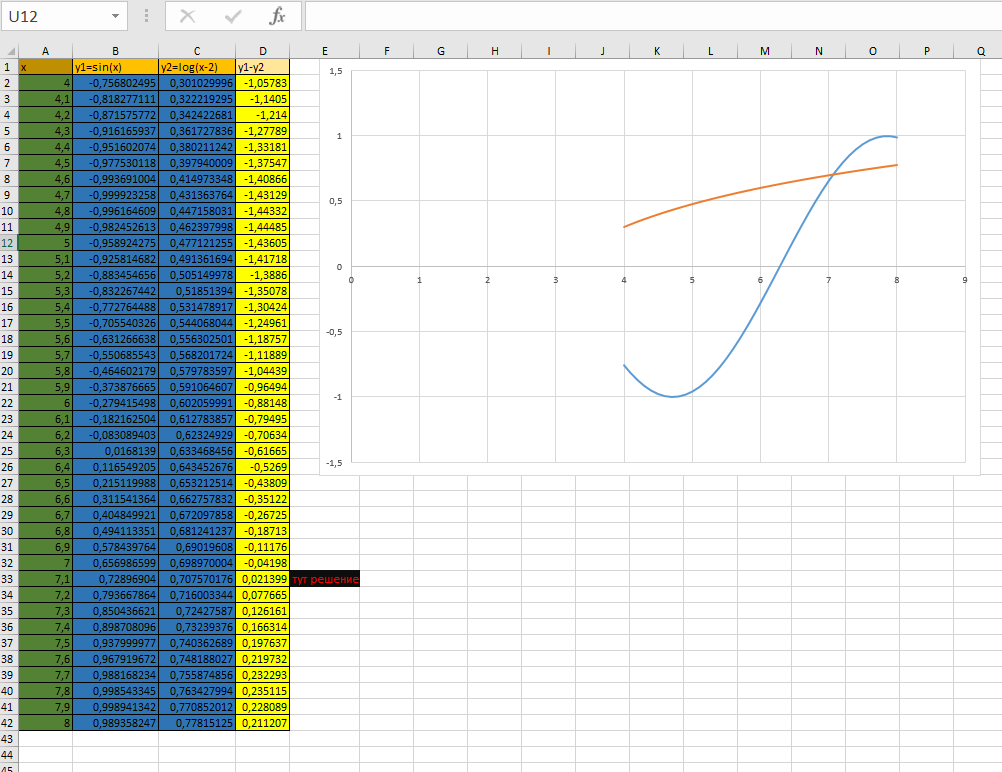Click the chart's horizontal axis label 9
This screenshot has height=772, width=1002.
tap(965, 280)
